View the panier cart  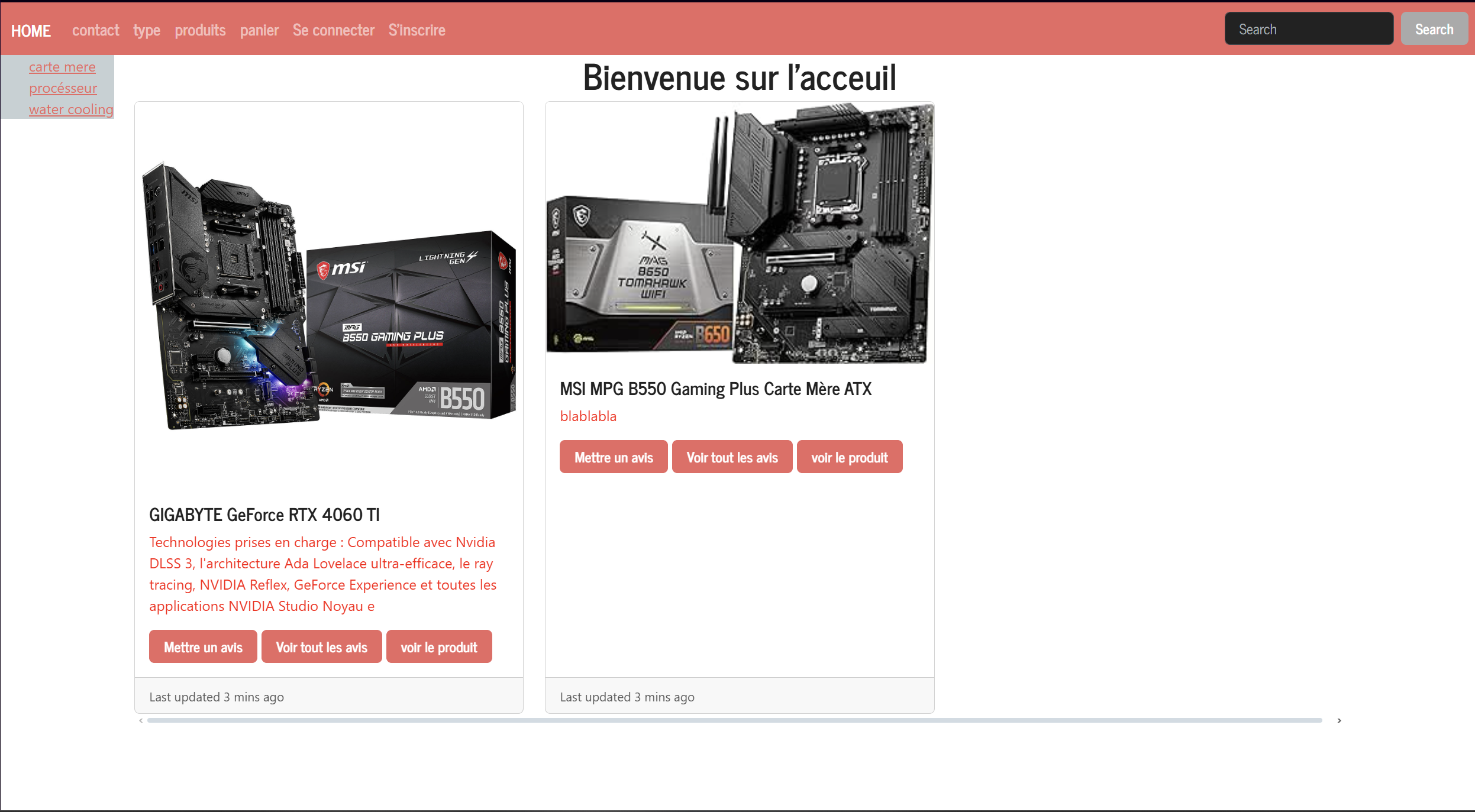point(259,30)
